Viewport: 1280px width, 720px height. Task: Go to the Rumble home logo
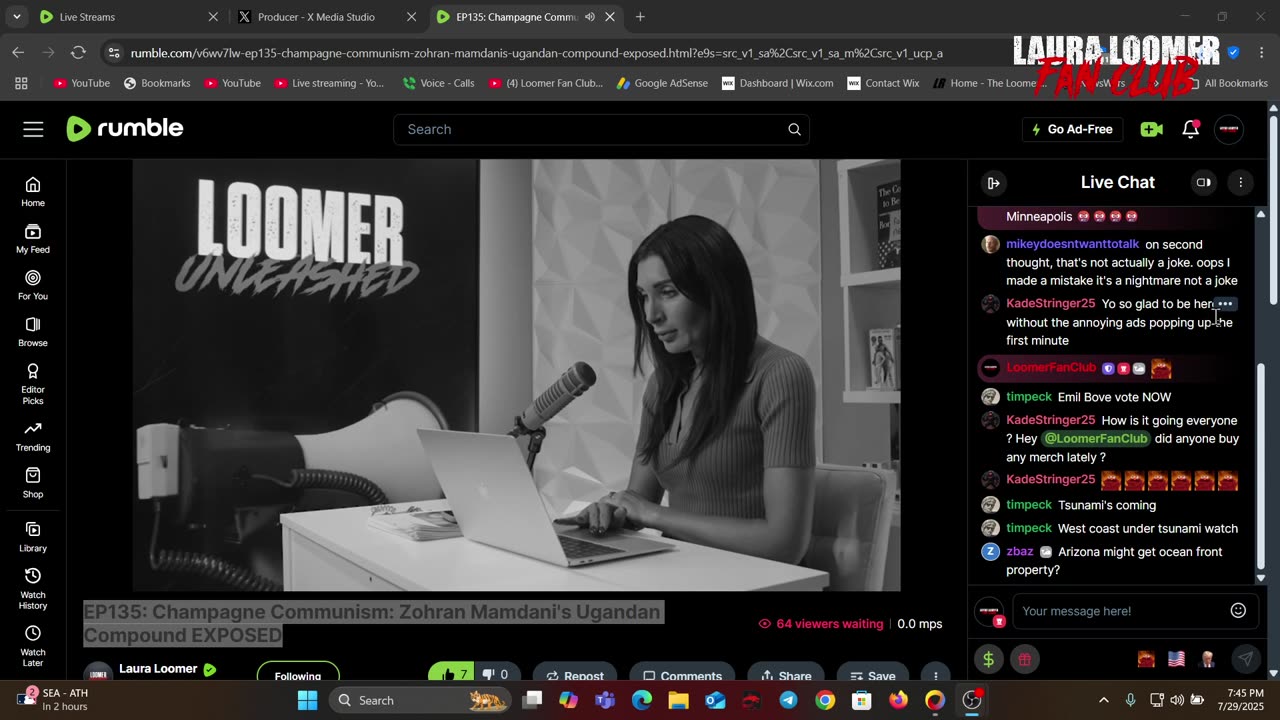pos(125,128)
